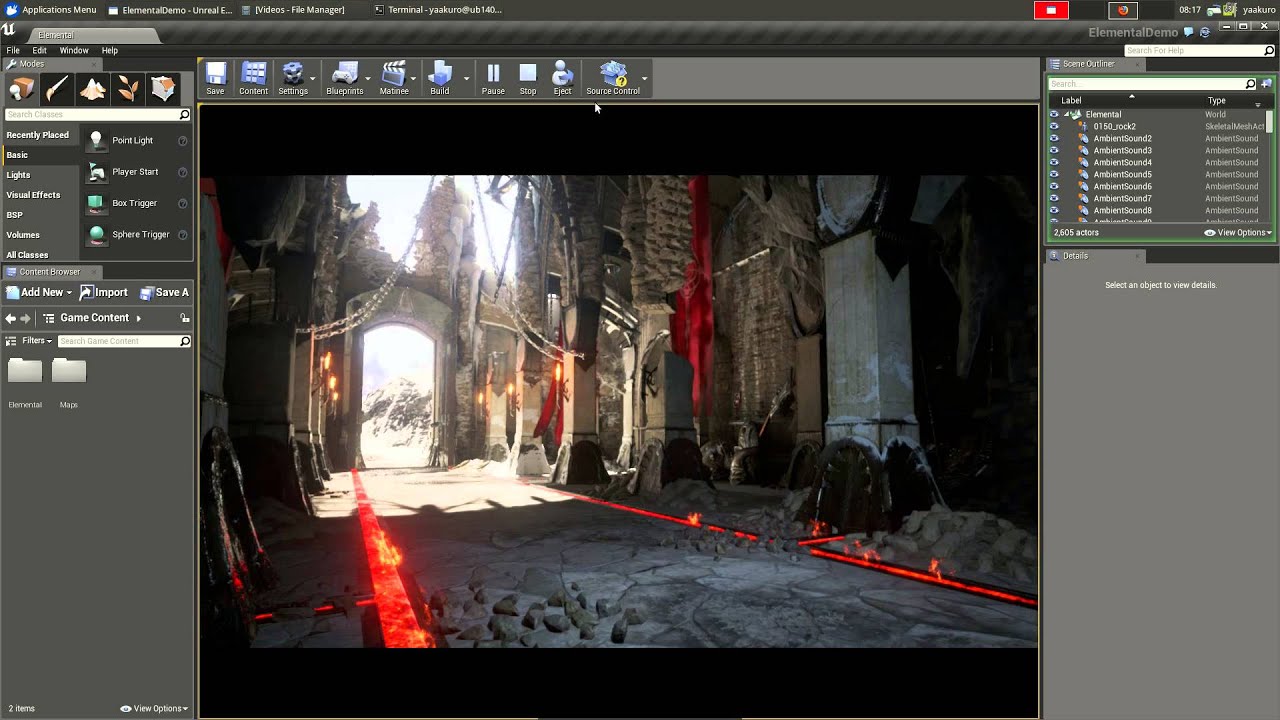Viewport: 1280px width, 720px height.
Task: Select the Geometry Editing mode cube icon
Action: [163, 89]
